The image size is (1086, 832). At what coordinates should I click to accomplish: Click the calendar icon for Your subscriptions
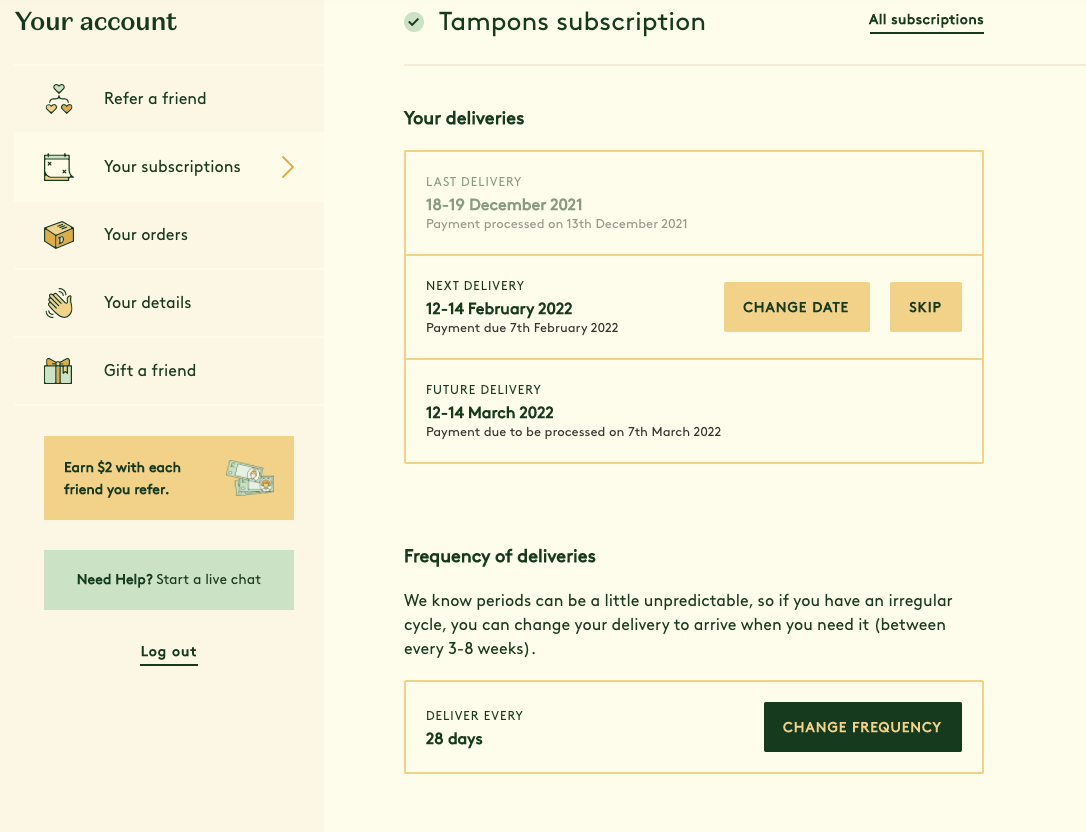point(59,167)
